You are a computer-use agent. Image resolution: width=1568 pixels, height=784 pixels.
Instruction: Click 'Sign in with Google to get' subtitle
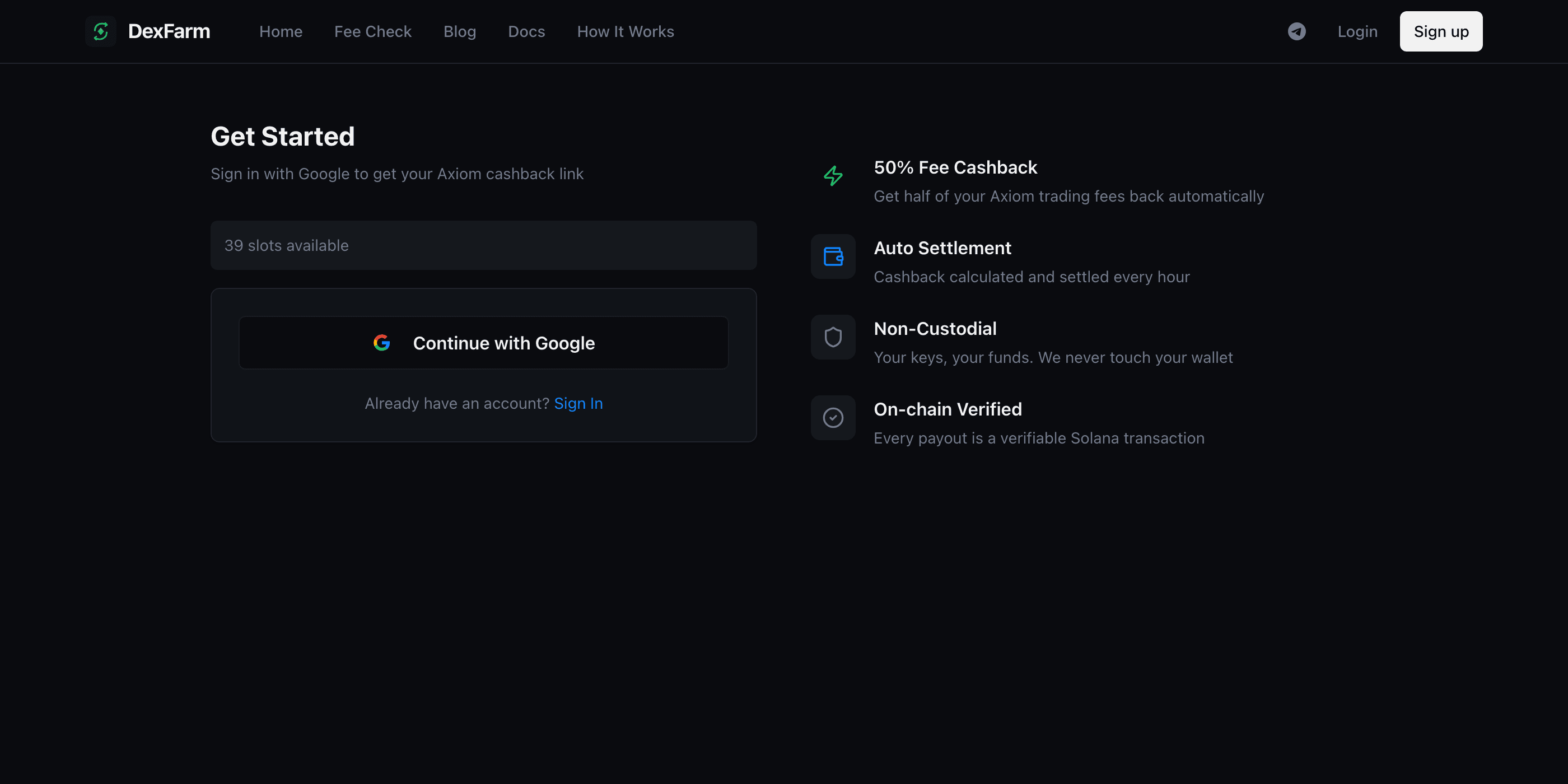[x=397, y=174]
